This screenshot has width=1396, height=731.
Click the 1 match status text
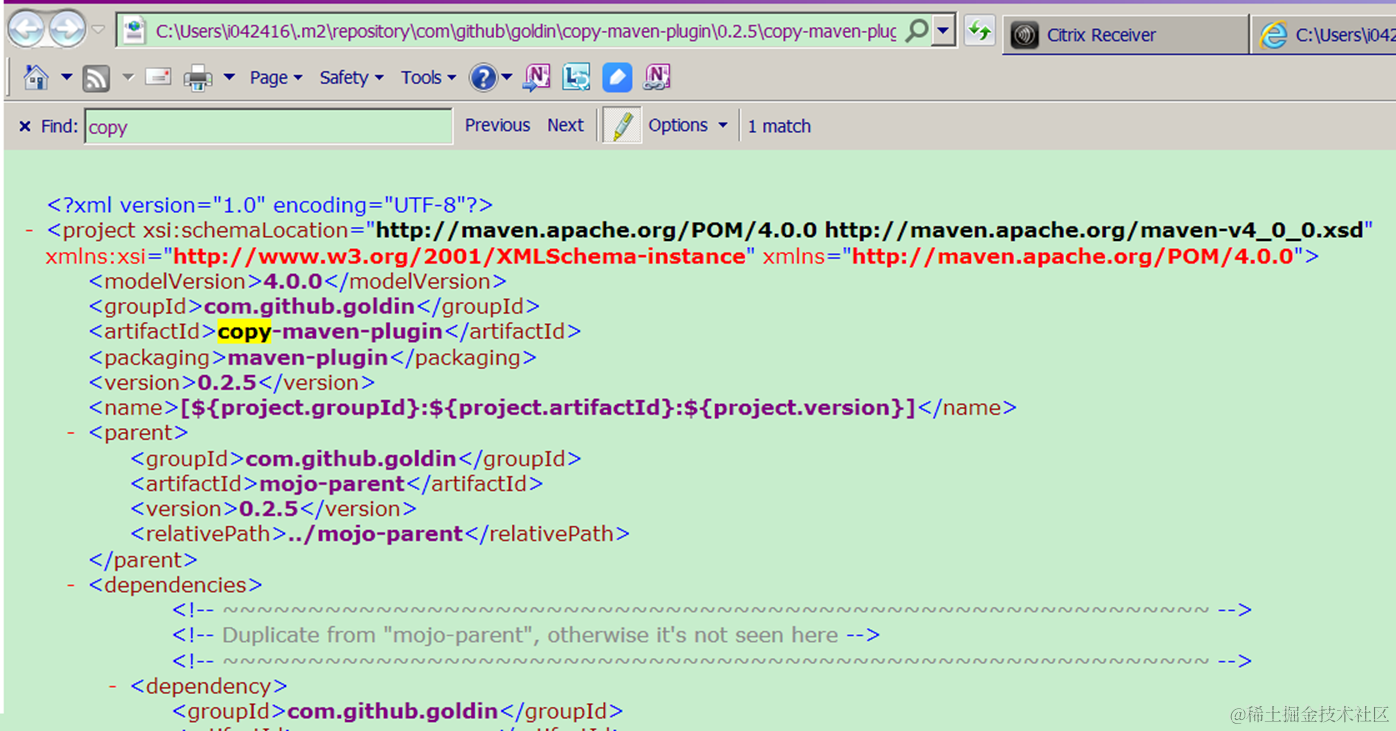click(x=779, y=126)
